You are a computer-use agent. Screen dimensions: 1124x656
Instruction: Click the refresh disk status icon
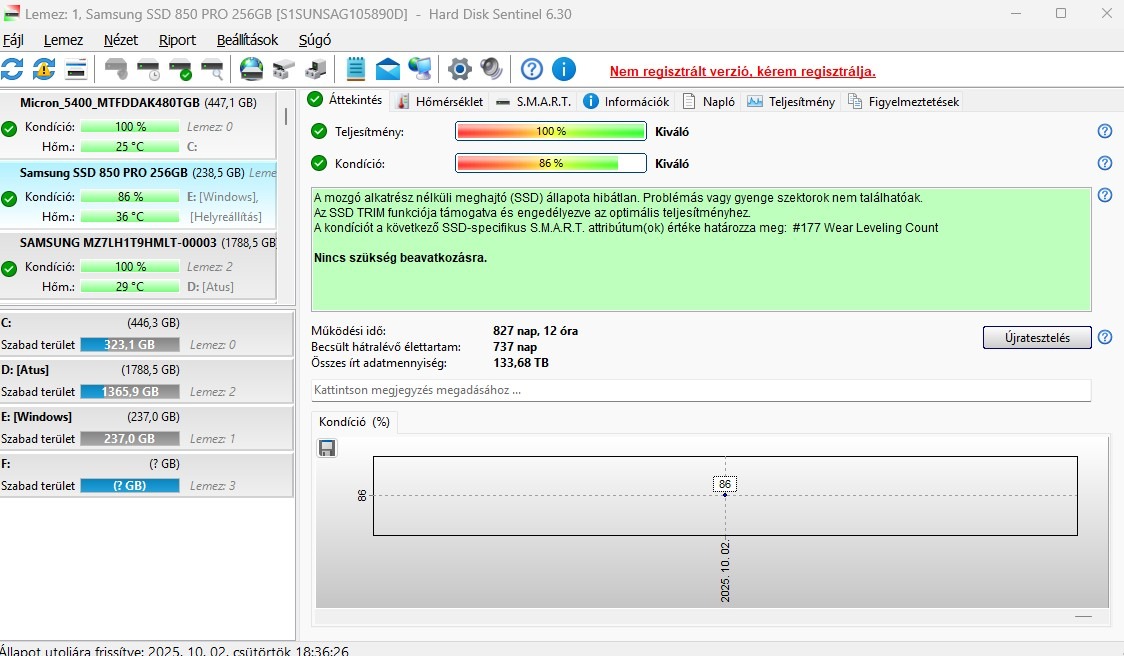pyautogui.click(x=12, y=69)
